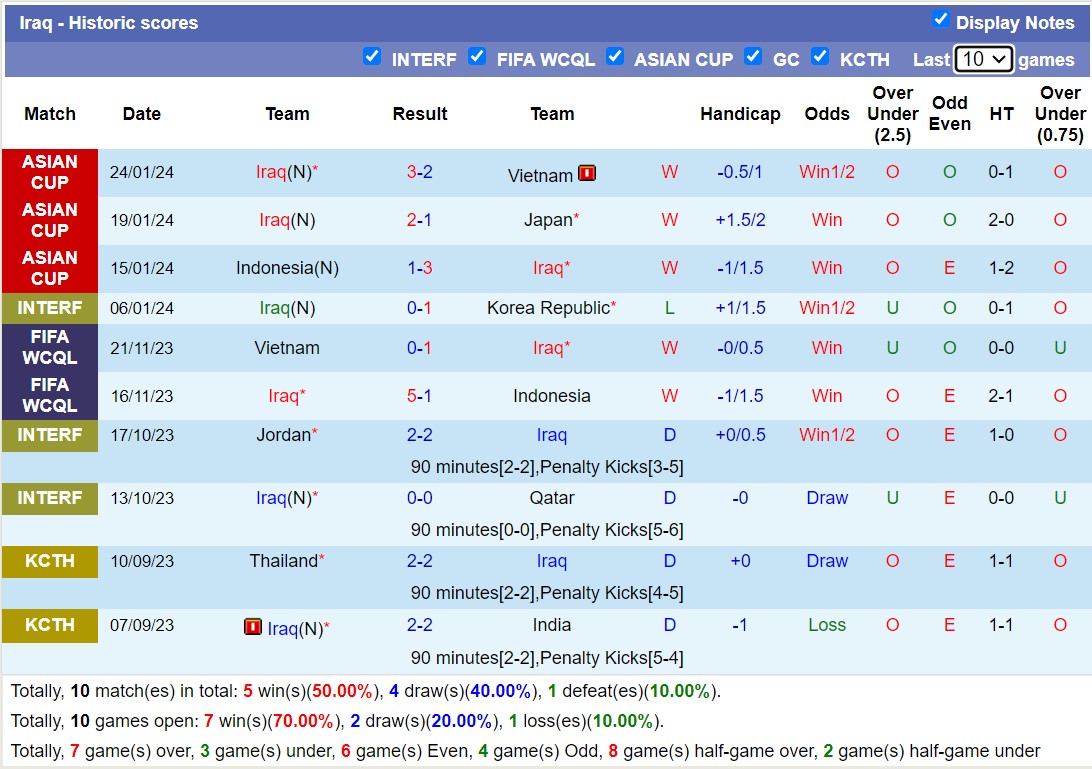The image size is (1092, 769).
Task: Uncheck the INTERF filter checkbox
Action: (372, 56)
